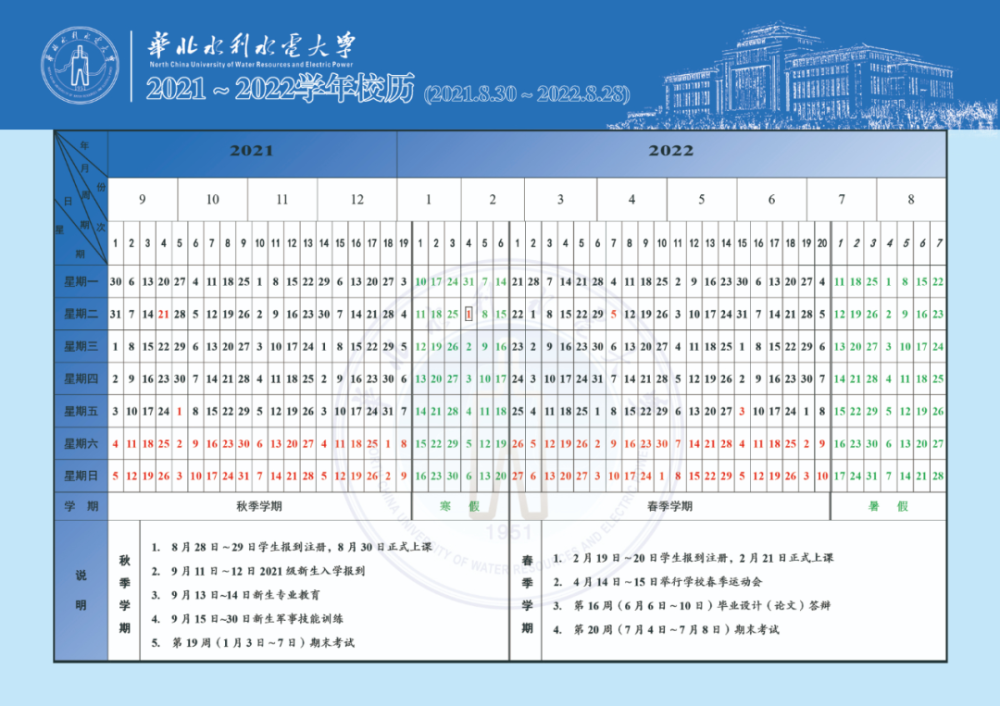Click the red 21 in the 星期二 row
This screenshot has width=1000, height=706.
[x=163, y=314]
